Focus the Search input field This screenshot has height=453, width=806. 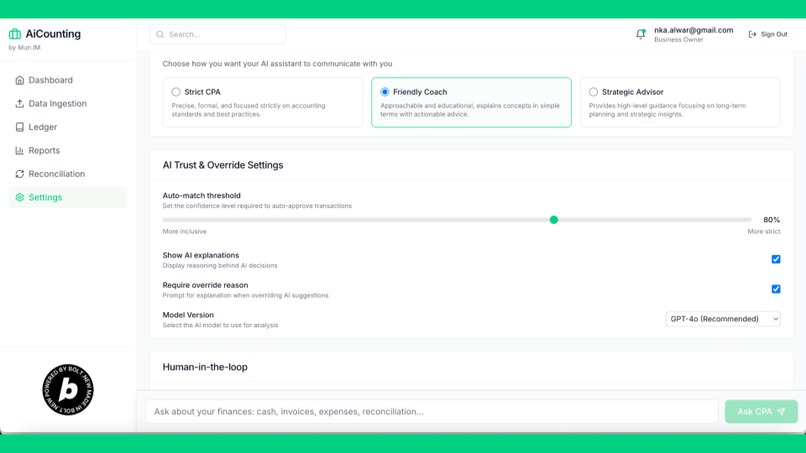tap(217, 34)
